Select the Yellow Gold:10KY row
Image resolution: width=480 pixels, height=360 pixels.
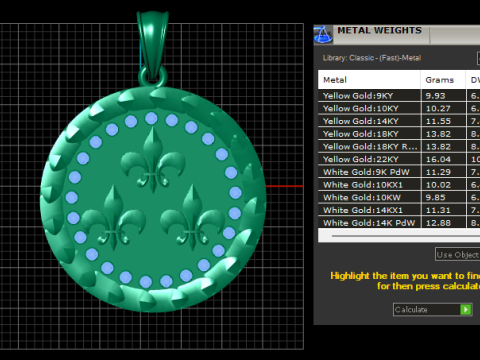[399, 108]
